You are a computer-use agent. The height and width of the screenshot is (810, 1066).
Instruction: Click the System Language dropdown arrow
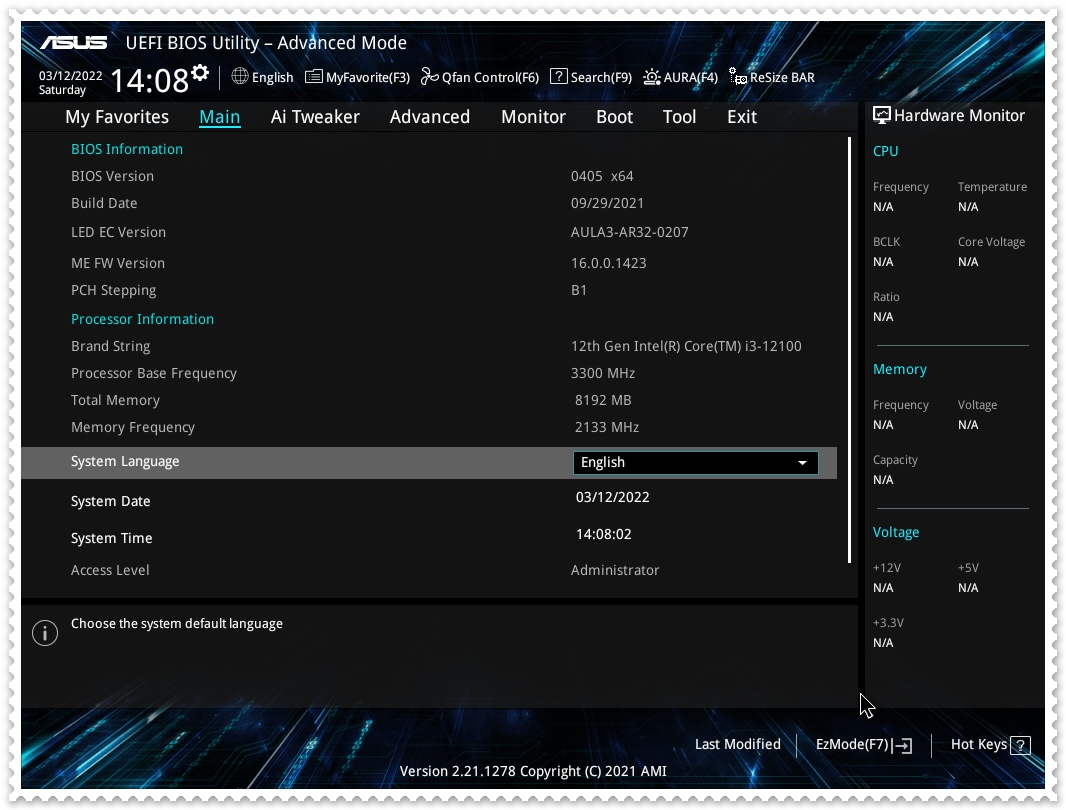coord(802,463)
